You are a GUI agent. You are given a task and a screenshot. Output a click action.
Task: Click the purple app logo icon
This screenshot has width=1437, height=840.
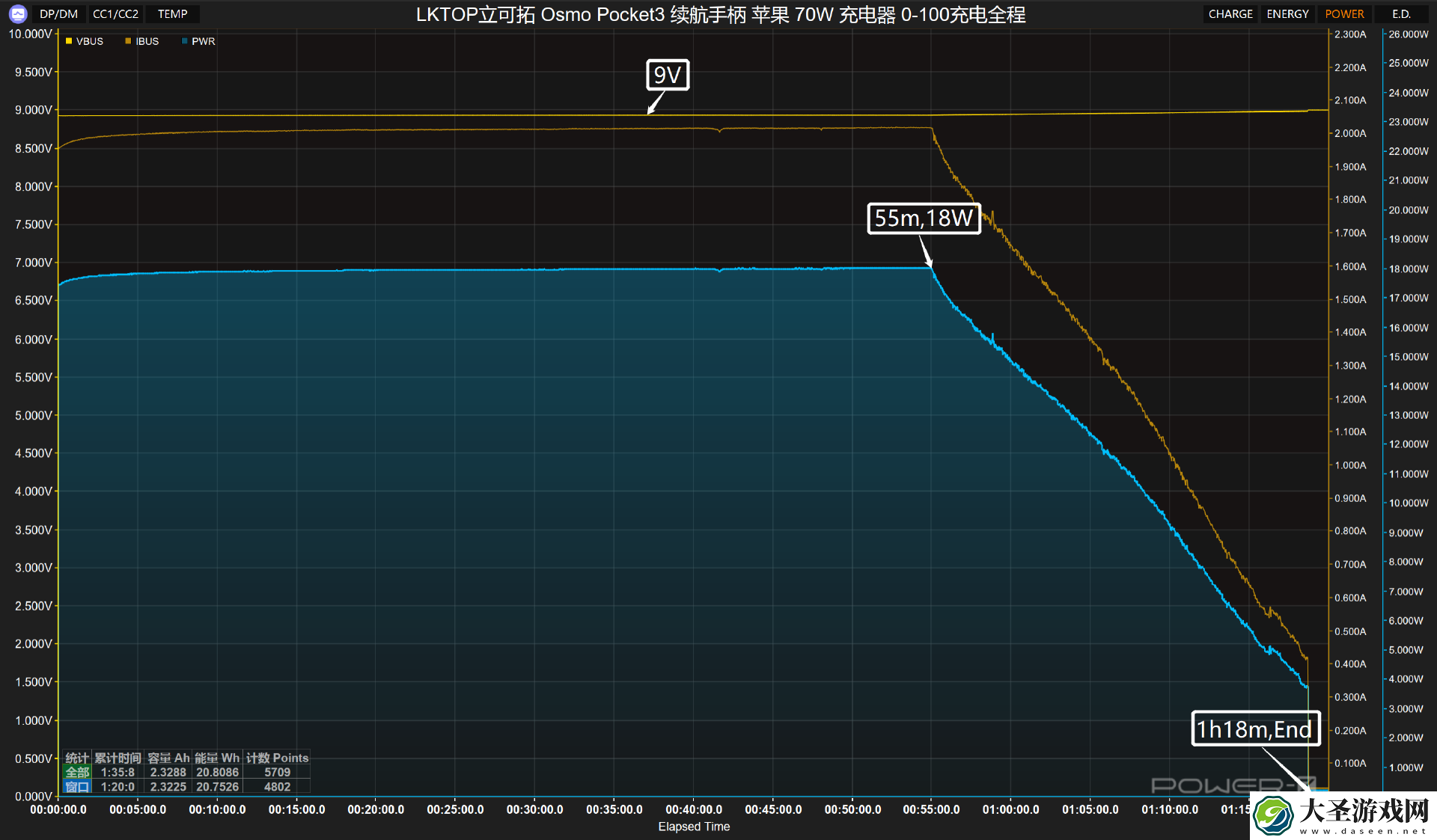(18, 13)
